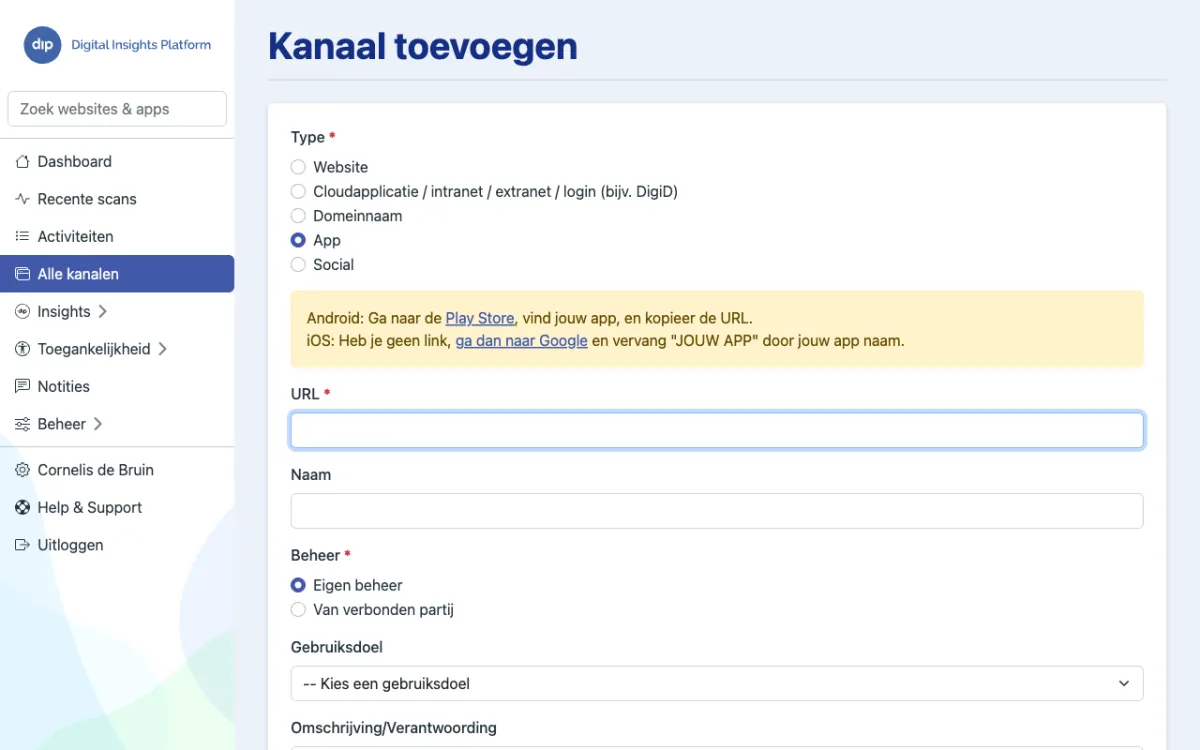The width and height of the screenshot is (1200, 750).
Task: Expand the Beheer submenu chevron
Action: [97, 424]
